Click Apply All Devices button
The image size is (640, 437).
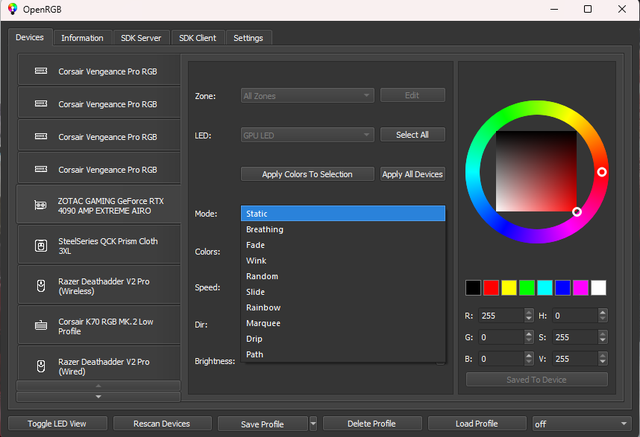pyautogui.click(x=412, y=174)
